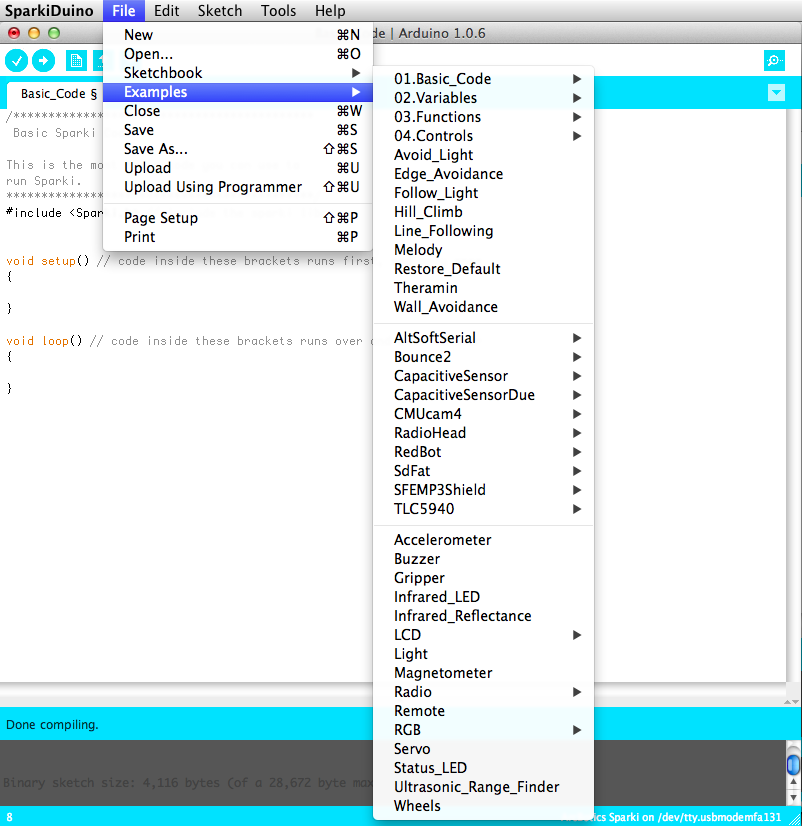The height and width of the screenshot is (826, 802).
Task: Expand the SdFat library examples
Action: coord(484,470)
